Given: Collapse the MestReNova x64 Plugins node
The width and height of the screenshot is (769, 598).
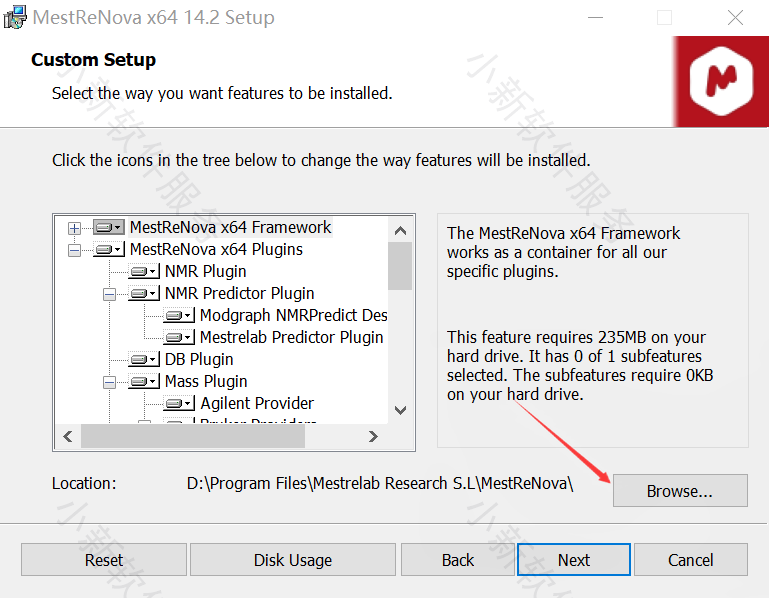Looking at the screenshot, I should (74, 250).
